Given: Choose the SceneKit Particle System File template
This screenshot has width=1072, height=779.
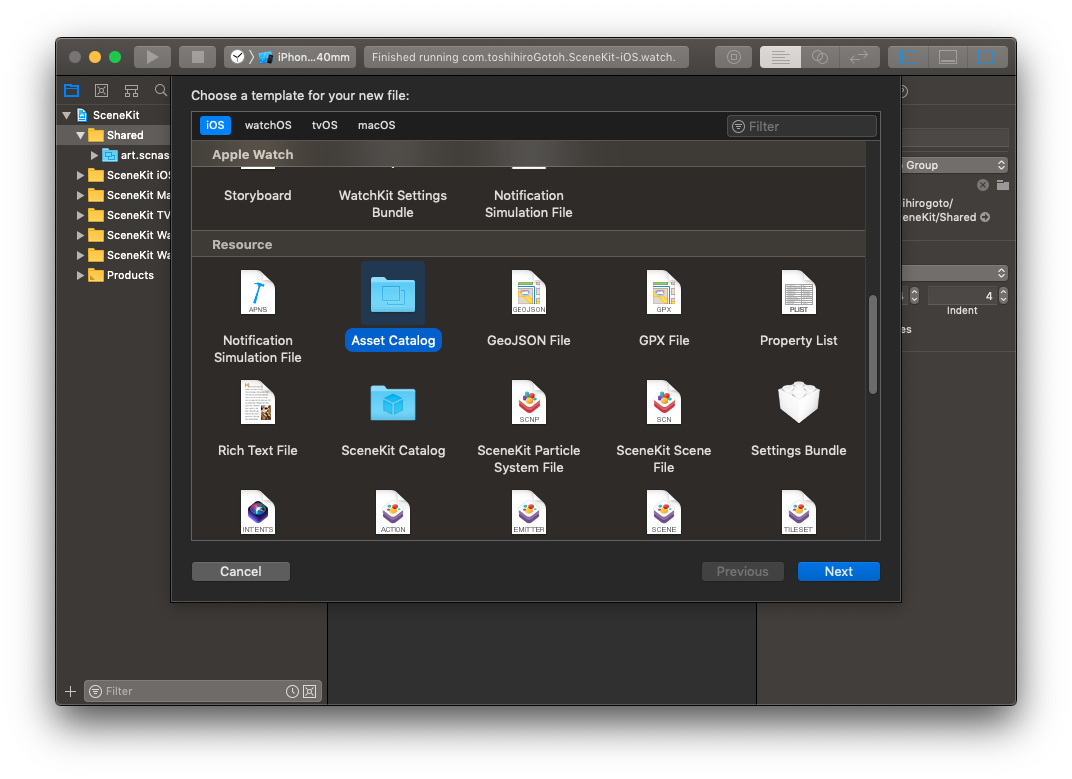Looking at the screenshot, I should pos(528,402).
